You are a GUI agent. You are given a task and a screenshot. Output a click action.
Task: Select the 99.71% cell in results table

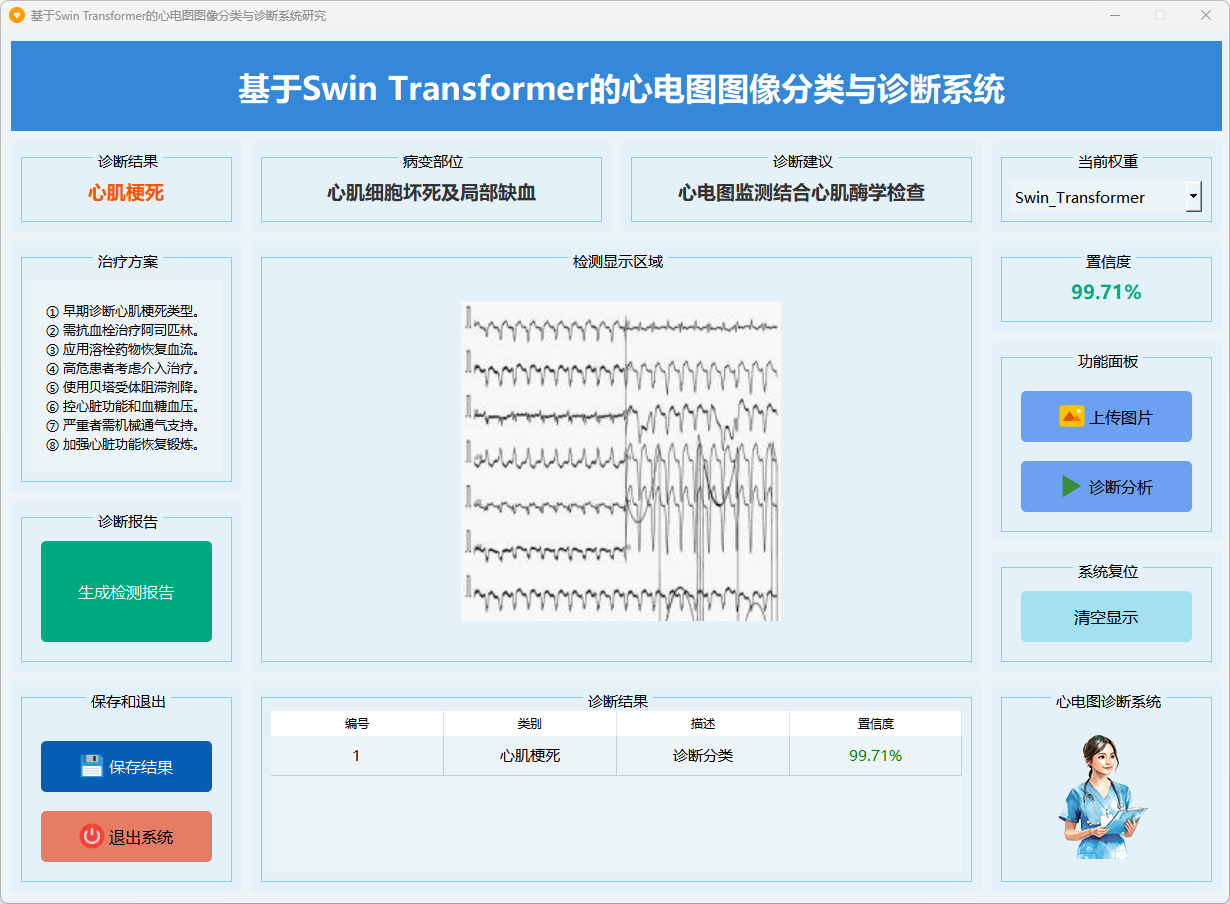pos(875,756)
